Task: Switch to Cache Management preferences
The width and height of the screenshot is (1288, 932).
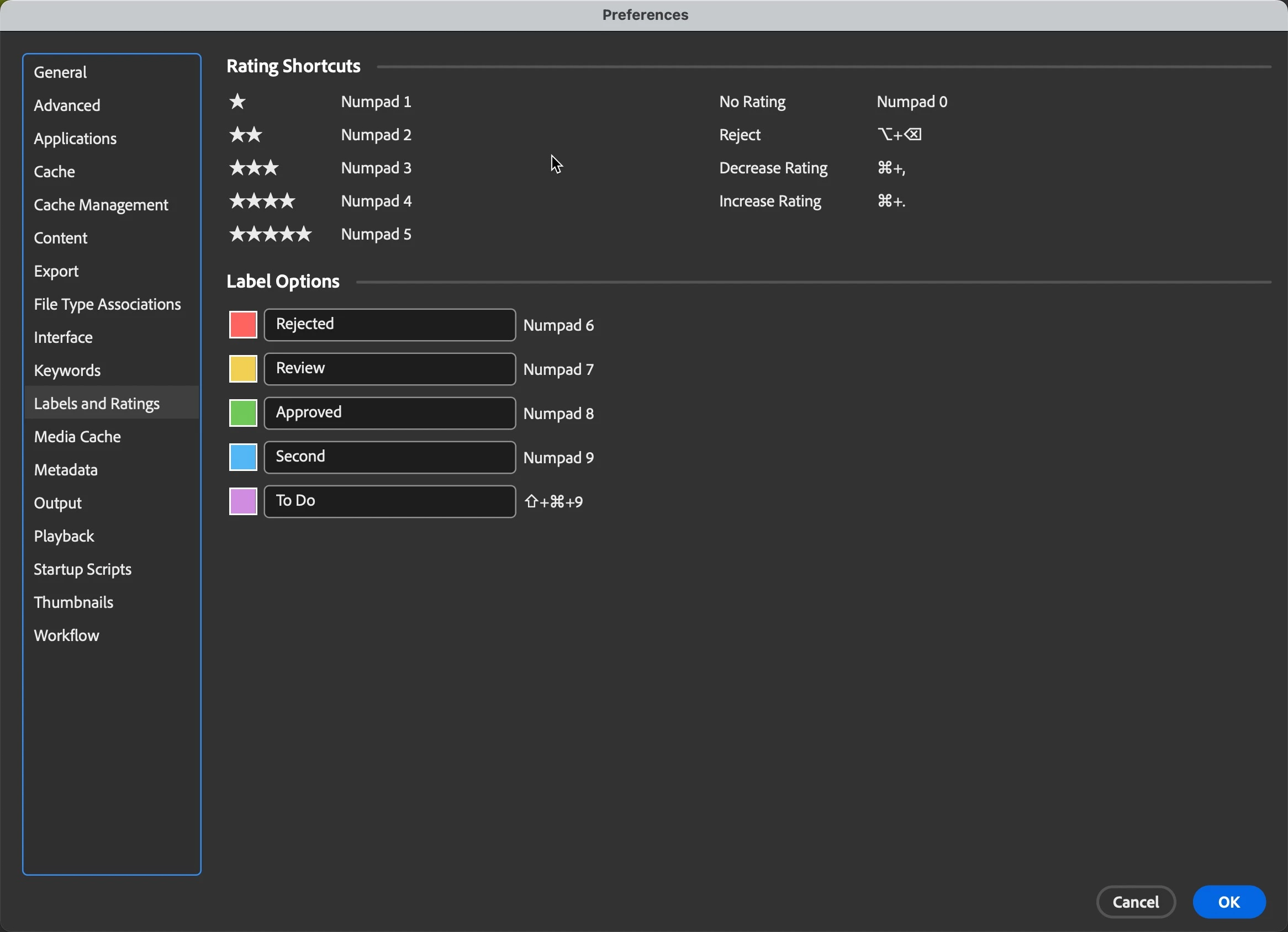Action: 101,205
